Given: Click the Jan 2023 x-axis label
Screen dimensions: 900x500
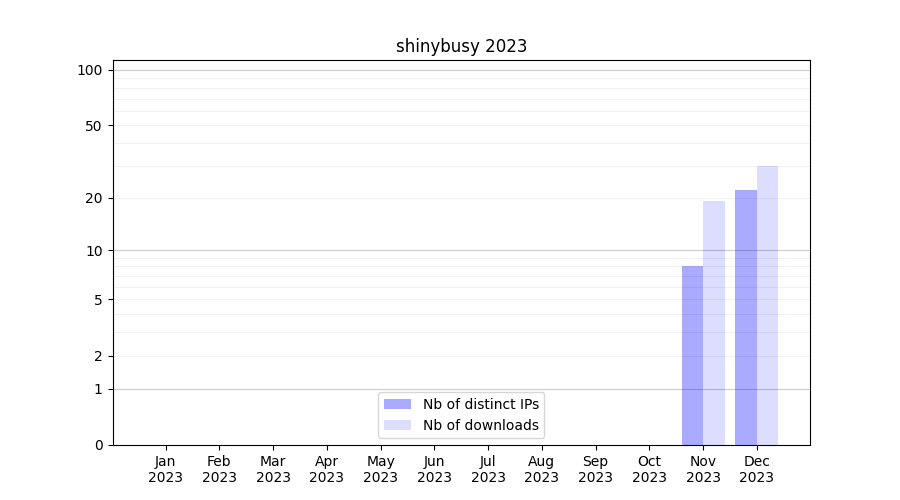Looking at the screenshot, I should click(x=165, y=469).
